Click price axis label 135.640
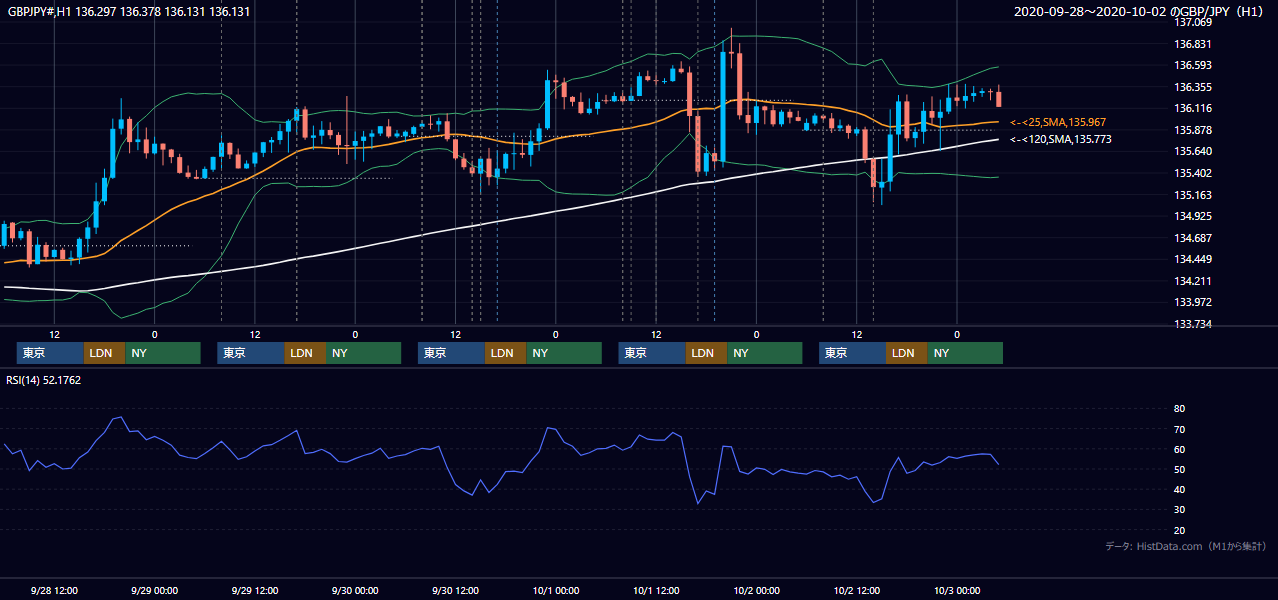 click(x=1194, y=151)
